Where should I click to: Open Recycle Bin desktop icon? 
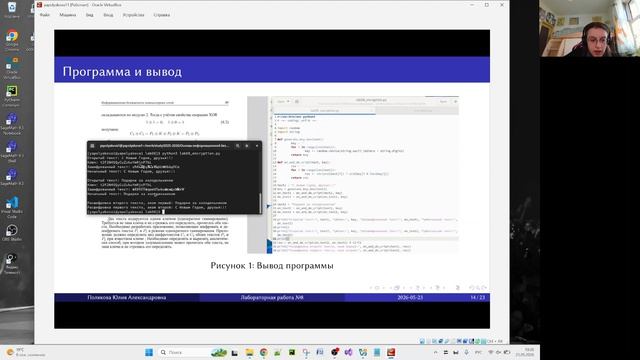pyautogui.click(x=12, y=10)
